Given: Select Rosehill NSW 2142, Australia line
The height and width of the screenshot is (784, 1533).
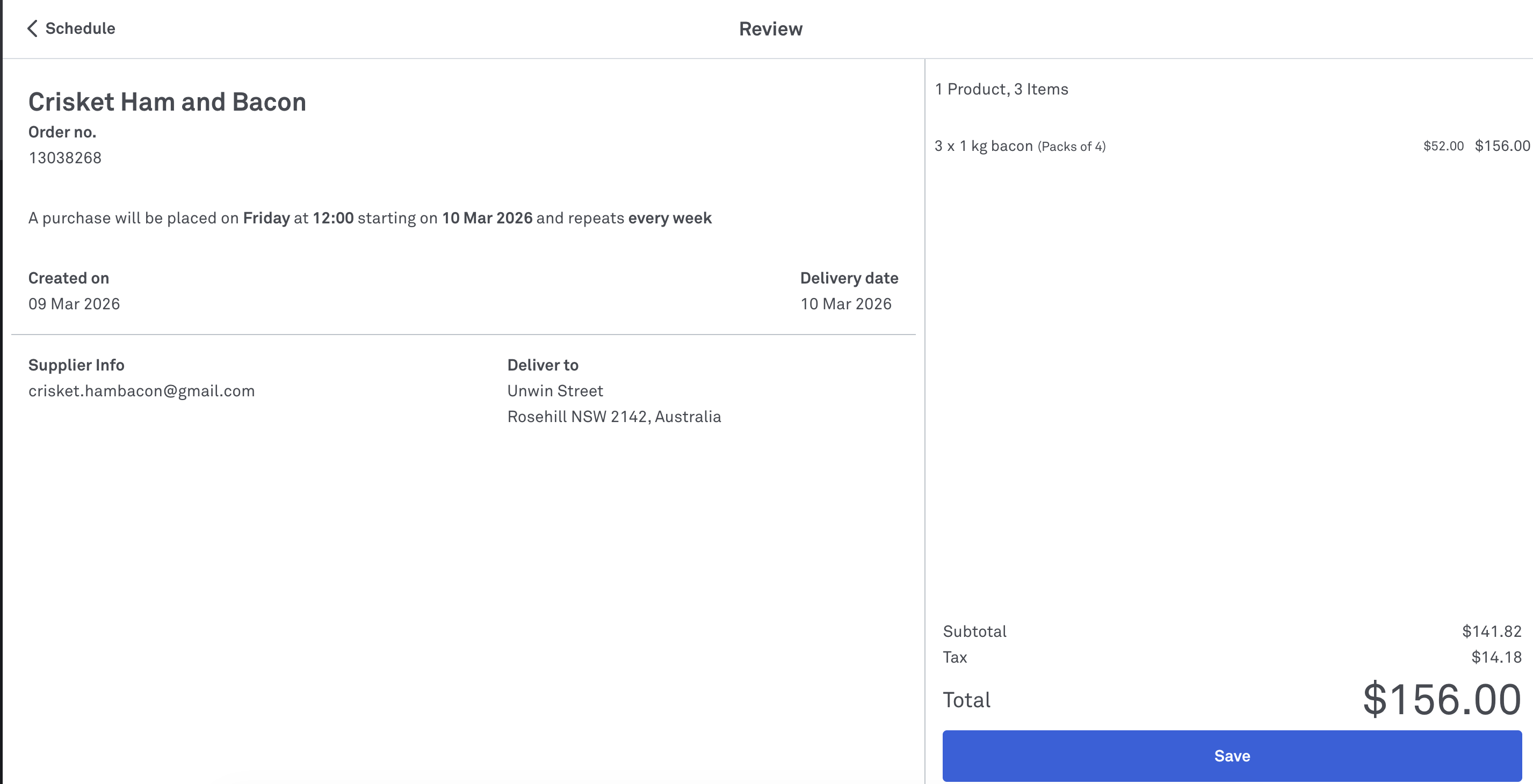Looking at the screenshot, I should [x=614, y=416].
